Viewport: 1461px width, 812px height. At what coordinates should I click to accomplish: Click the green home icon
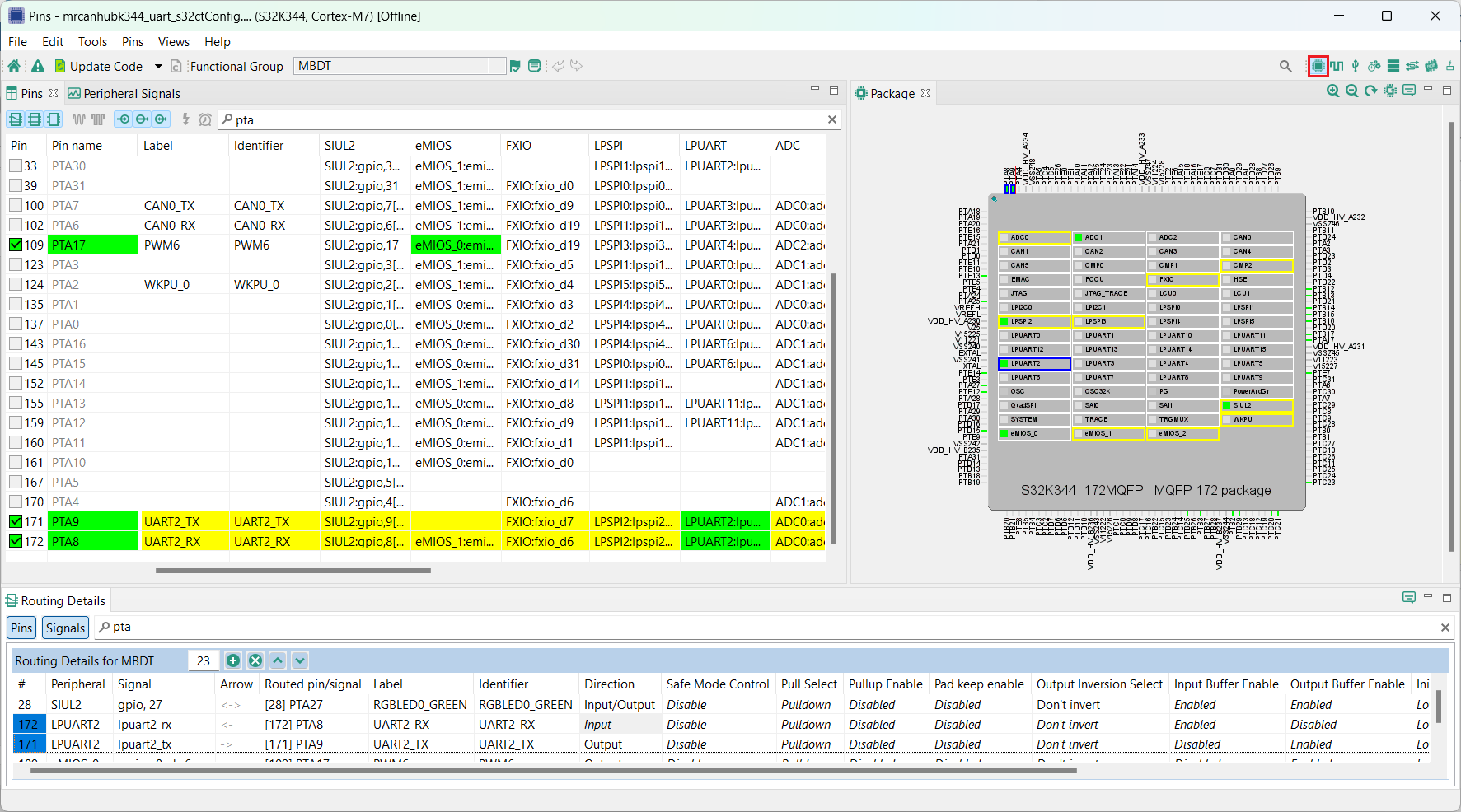[14, 66]
